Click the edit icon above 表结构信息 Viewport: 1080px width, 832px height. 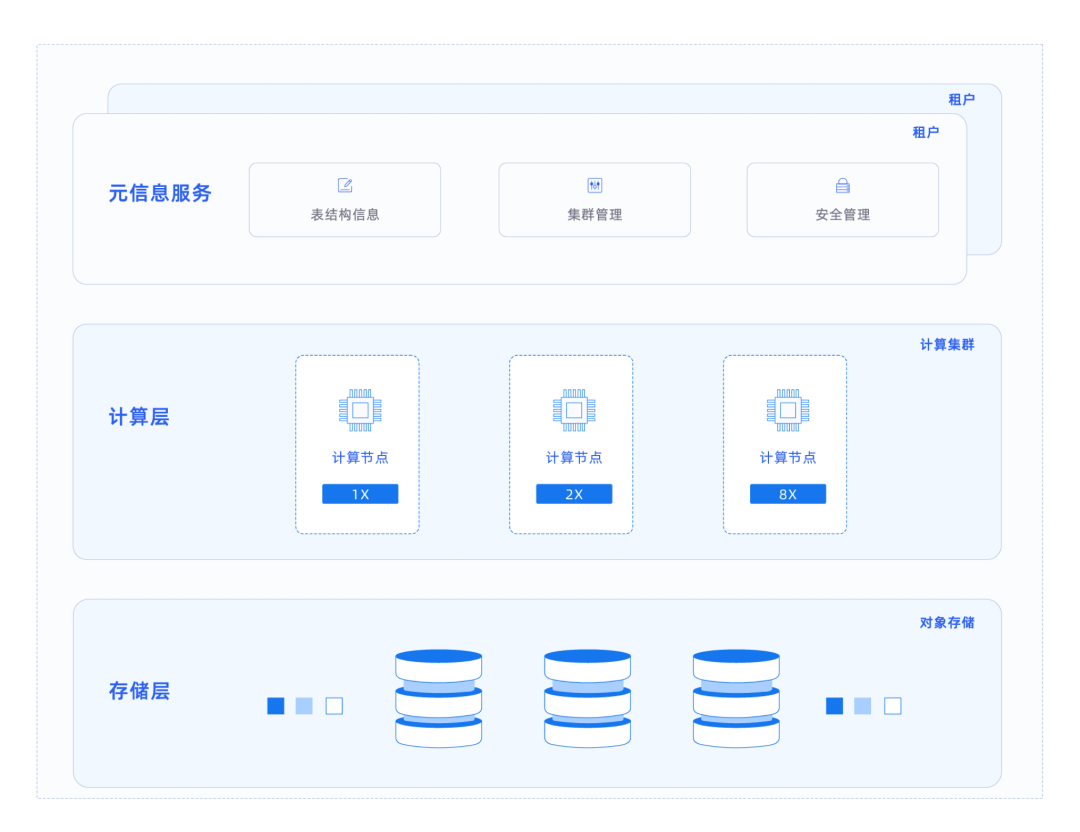[x=345, y=185]
